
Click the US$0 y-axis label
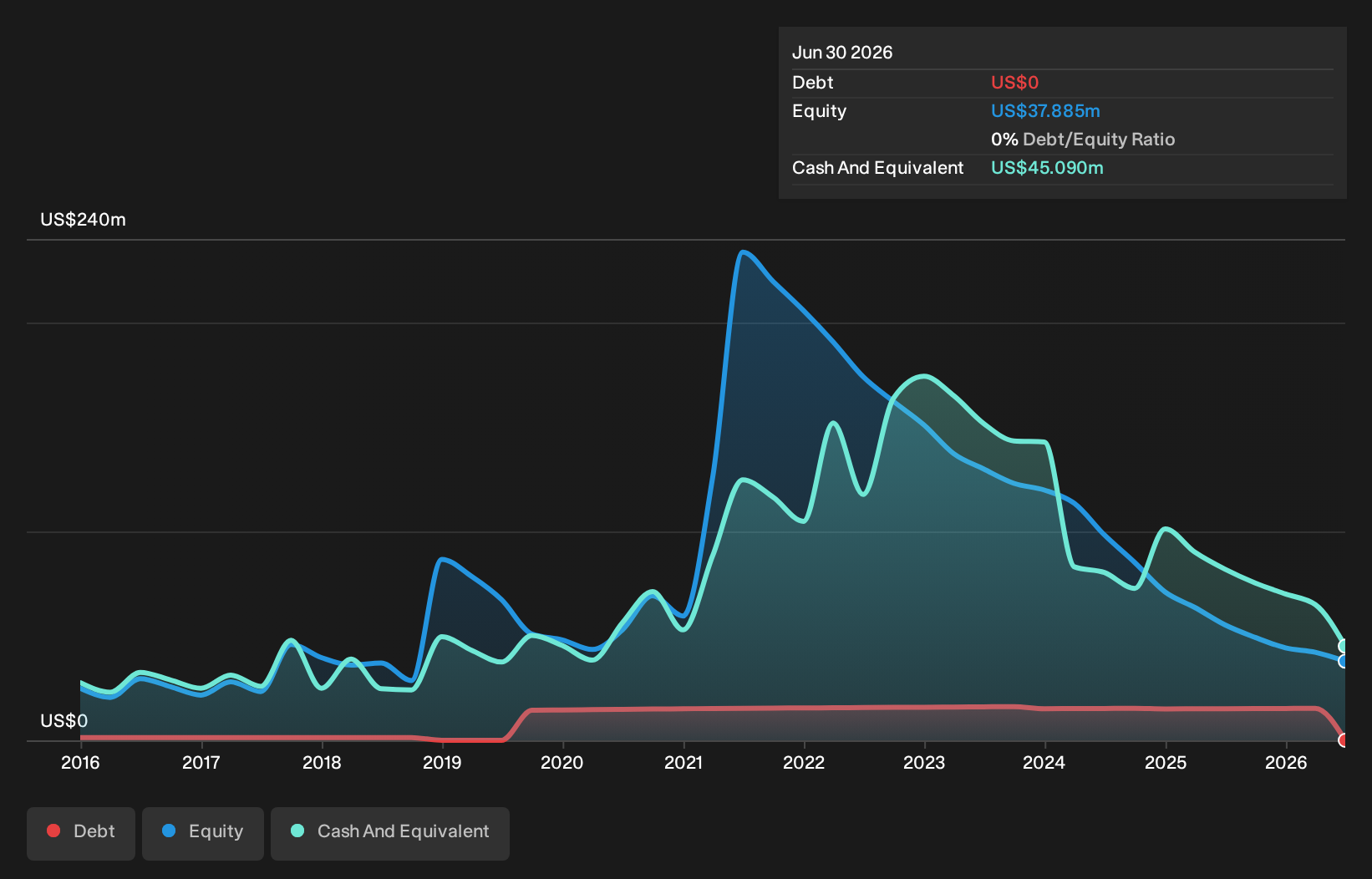point(64,721)
